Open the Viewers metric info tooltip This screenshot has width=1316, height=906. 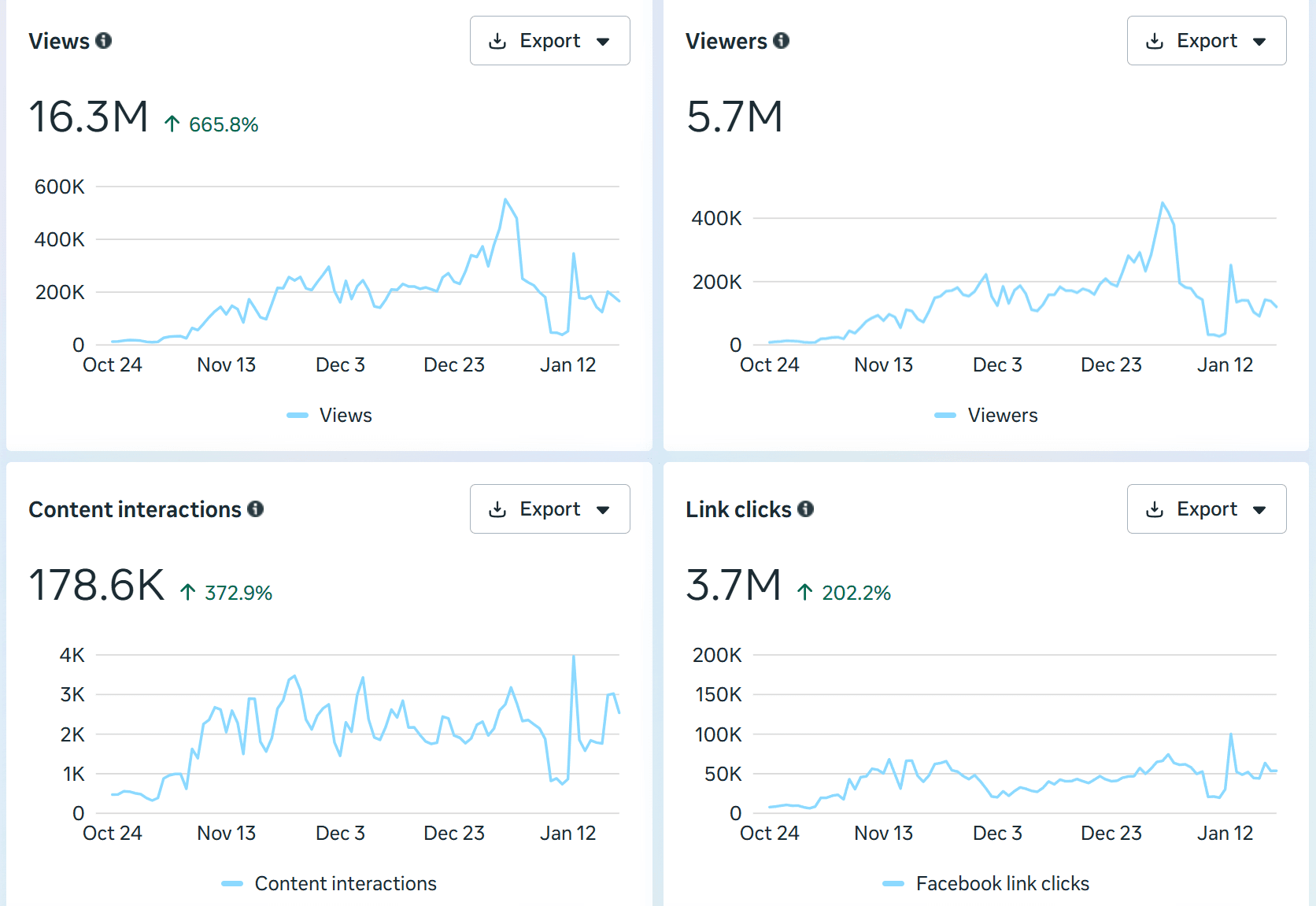coord(780,41)
